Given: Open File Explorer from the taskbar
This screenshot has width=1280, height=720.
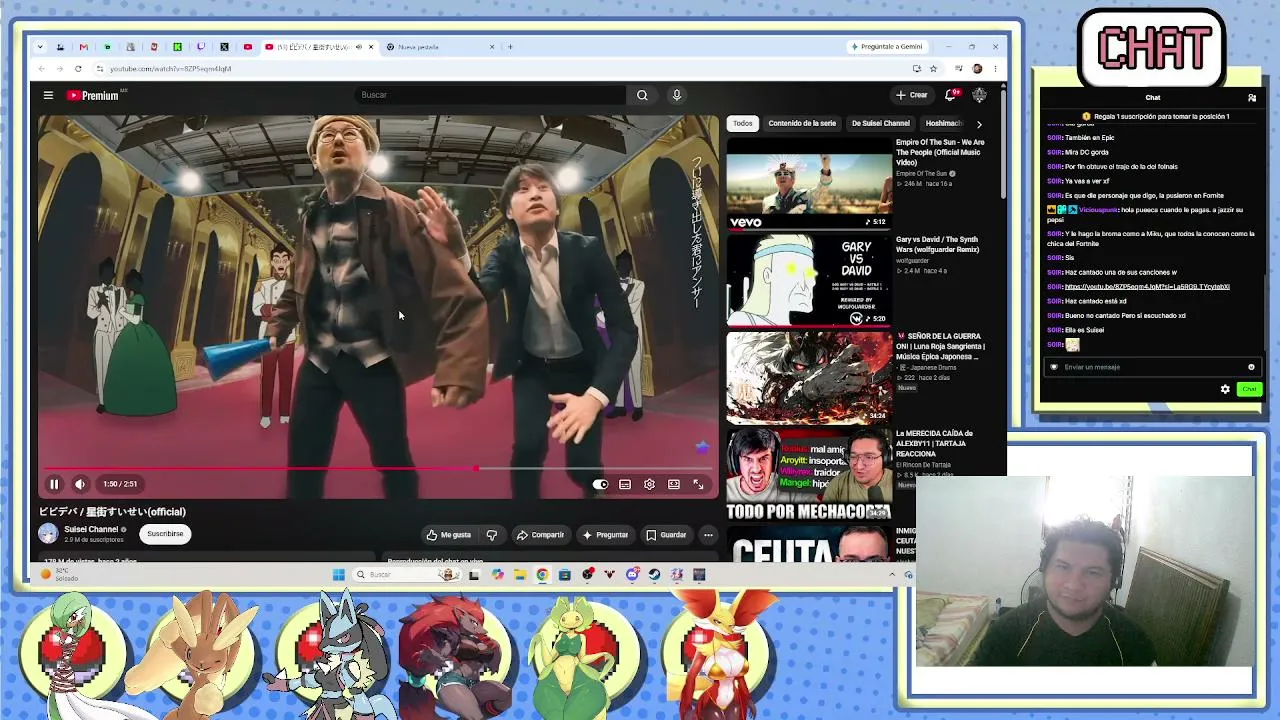Looking at the screenshot, I should 520,575.
